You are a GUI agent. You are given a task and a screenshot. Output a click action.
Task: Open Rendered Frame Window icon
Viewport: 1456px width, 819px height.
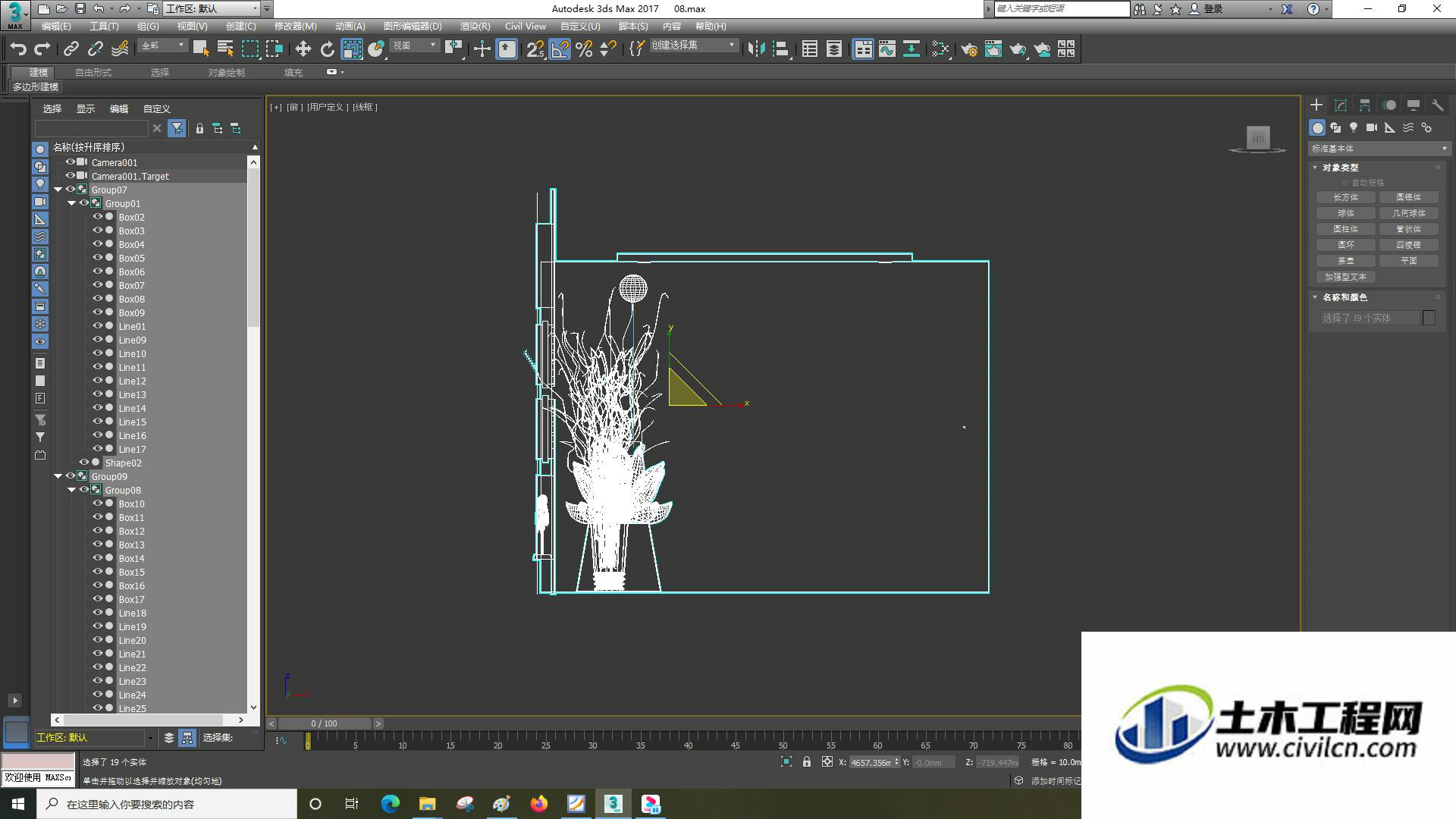point(993,49)
